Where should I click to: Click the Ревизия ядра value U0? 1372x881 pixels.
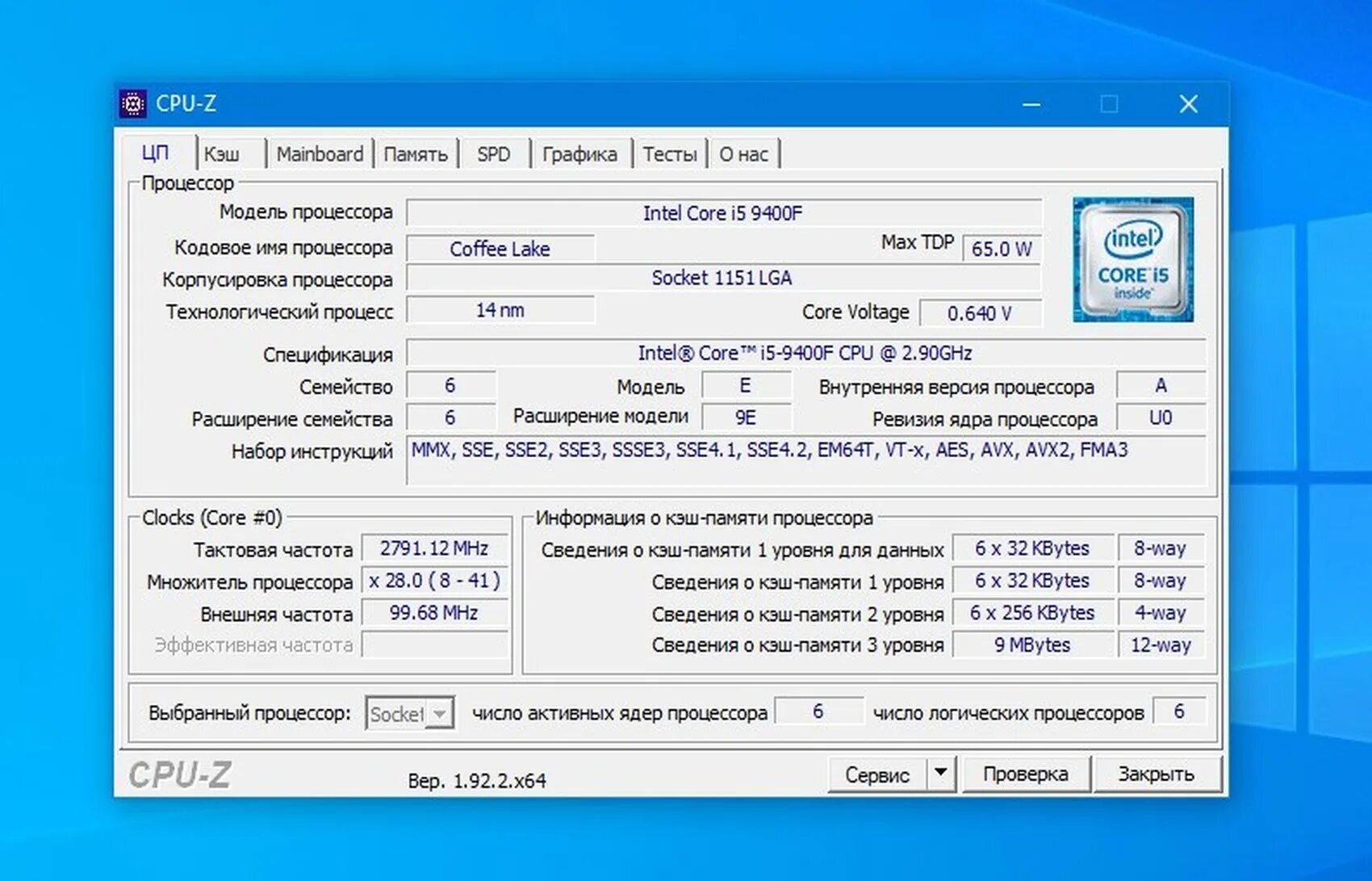1161,417
